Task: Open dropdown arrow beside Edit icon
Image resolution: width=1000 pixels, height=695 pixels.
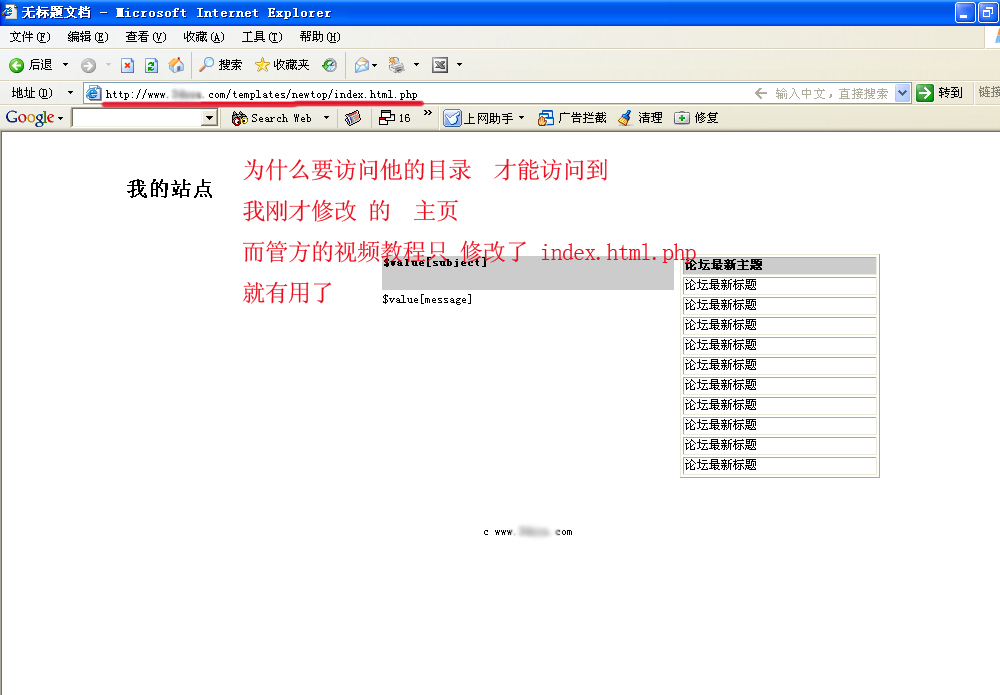Action: pos(459,65)
